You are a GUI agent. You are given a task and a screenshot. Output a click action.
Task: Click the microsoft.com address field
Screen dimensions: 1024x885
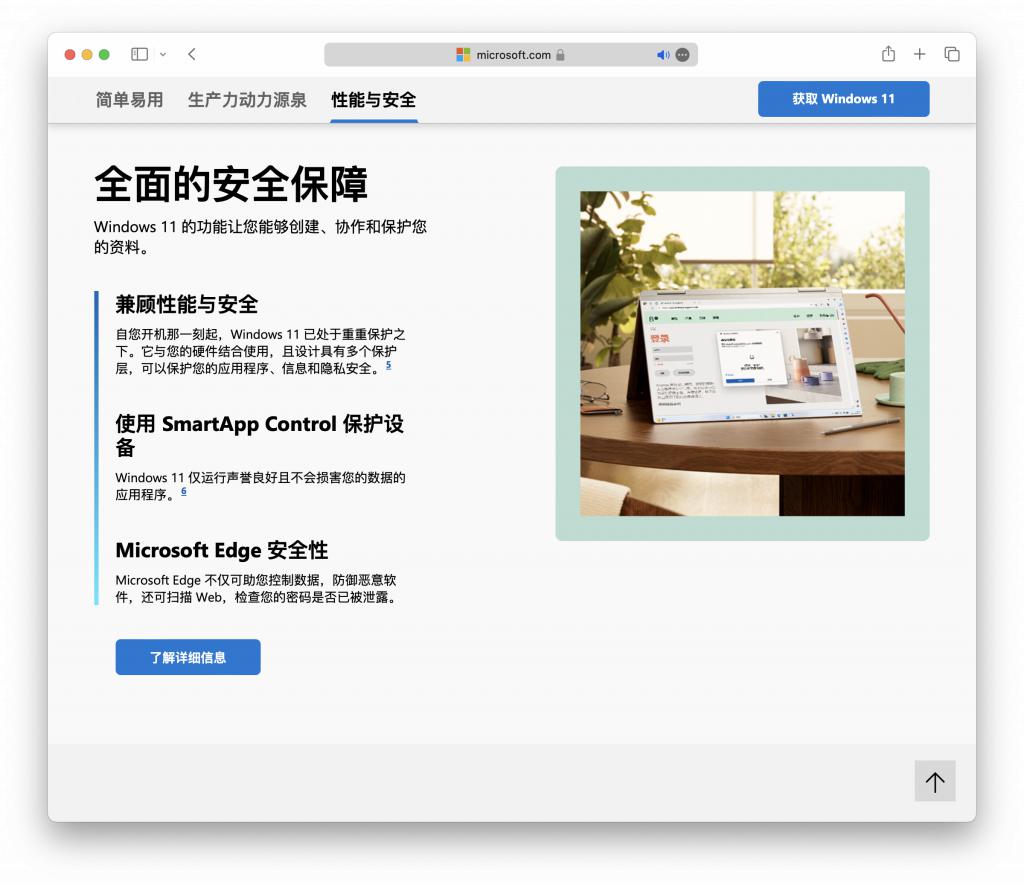pos(512,55)
